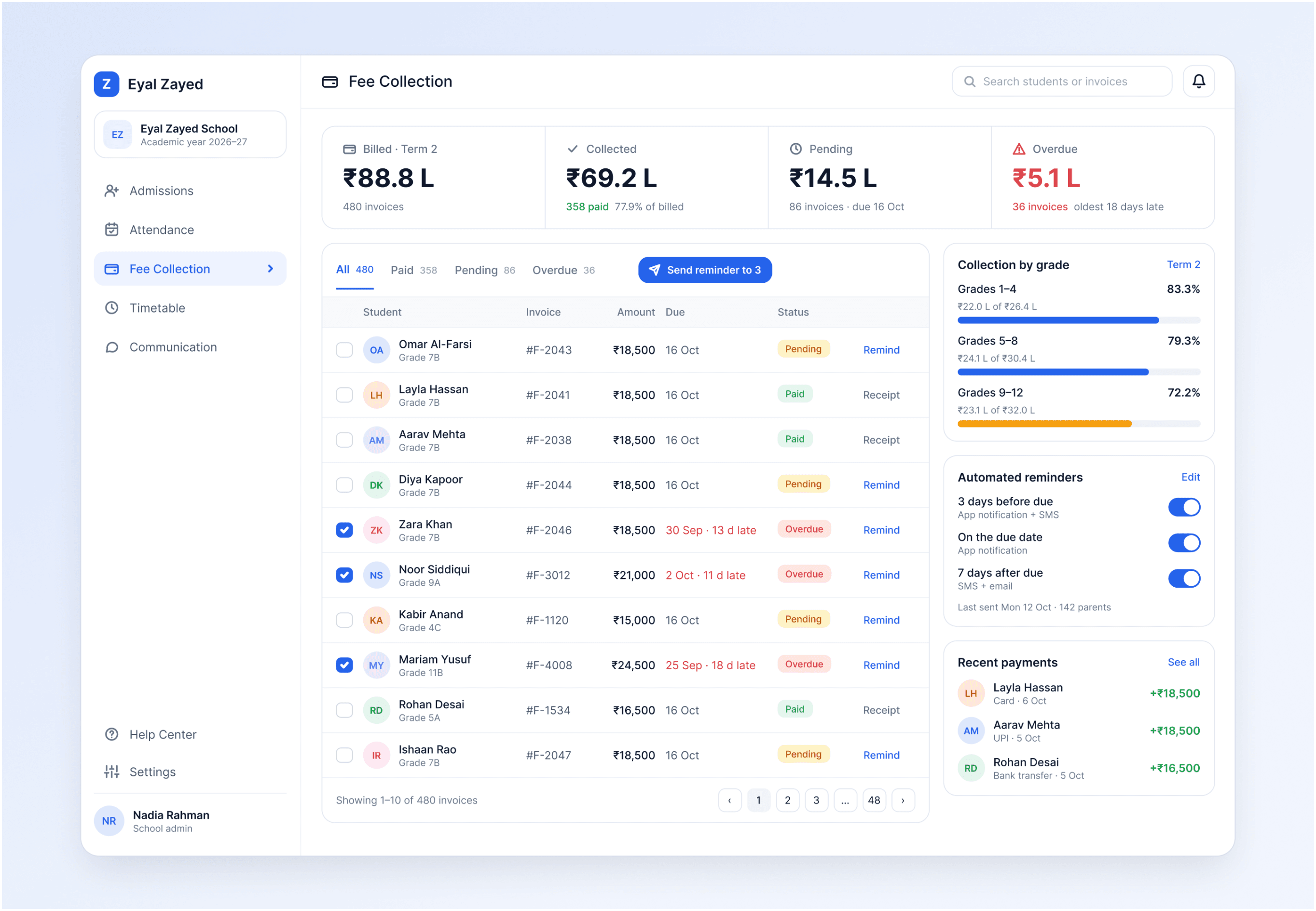Image resolution: width=1316 pixels, height=911 pixels.
Task: Click the Pending clock icon in summary
Action: click(x=795, y=149)
